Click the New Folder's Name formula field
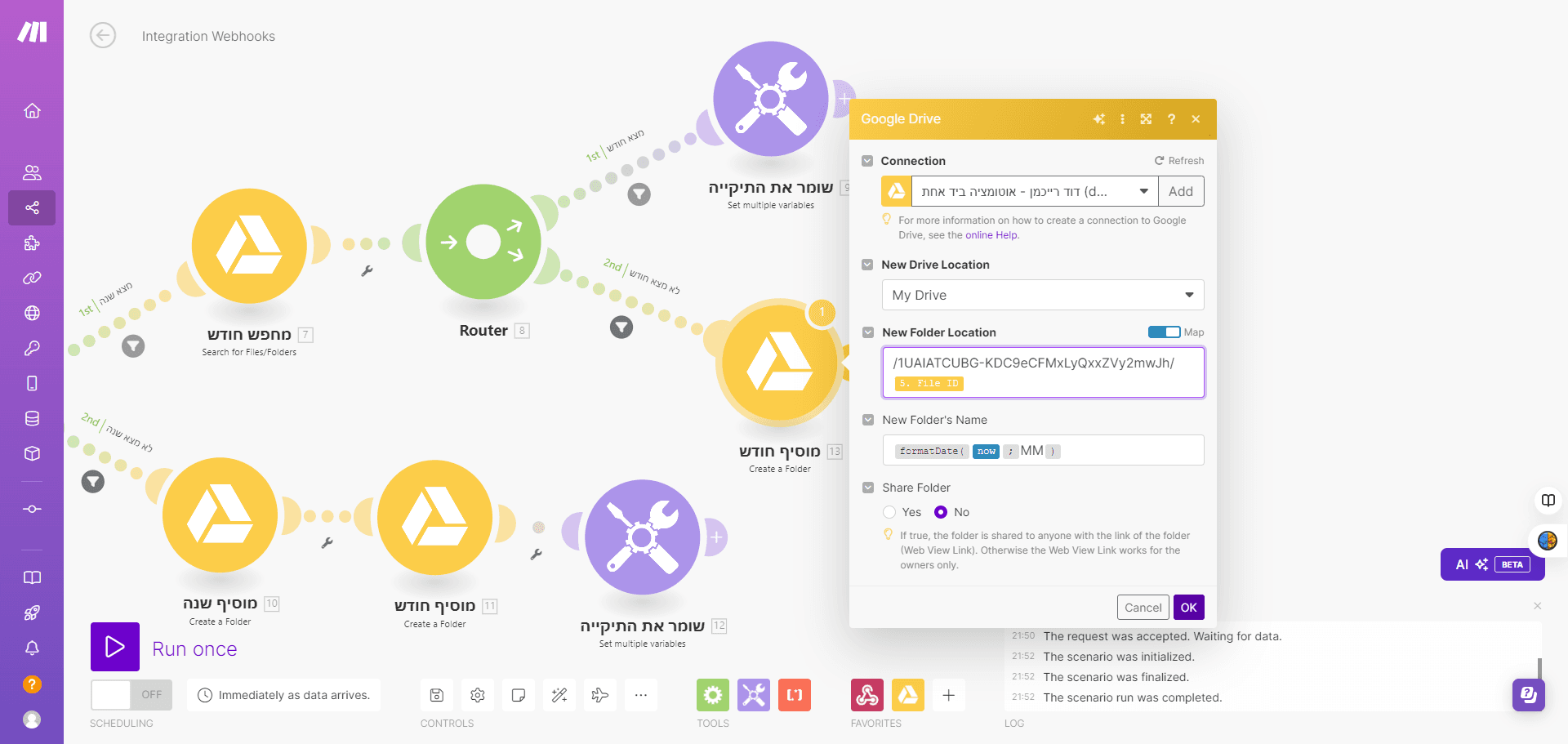The width and height of the screenshot is (1568, 744). point(1043,450)
